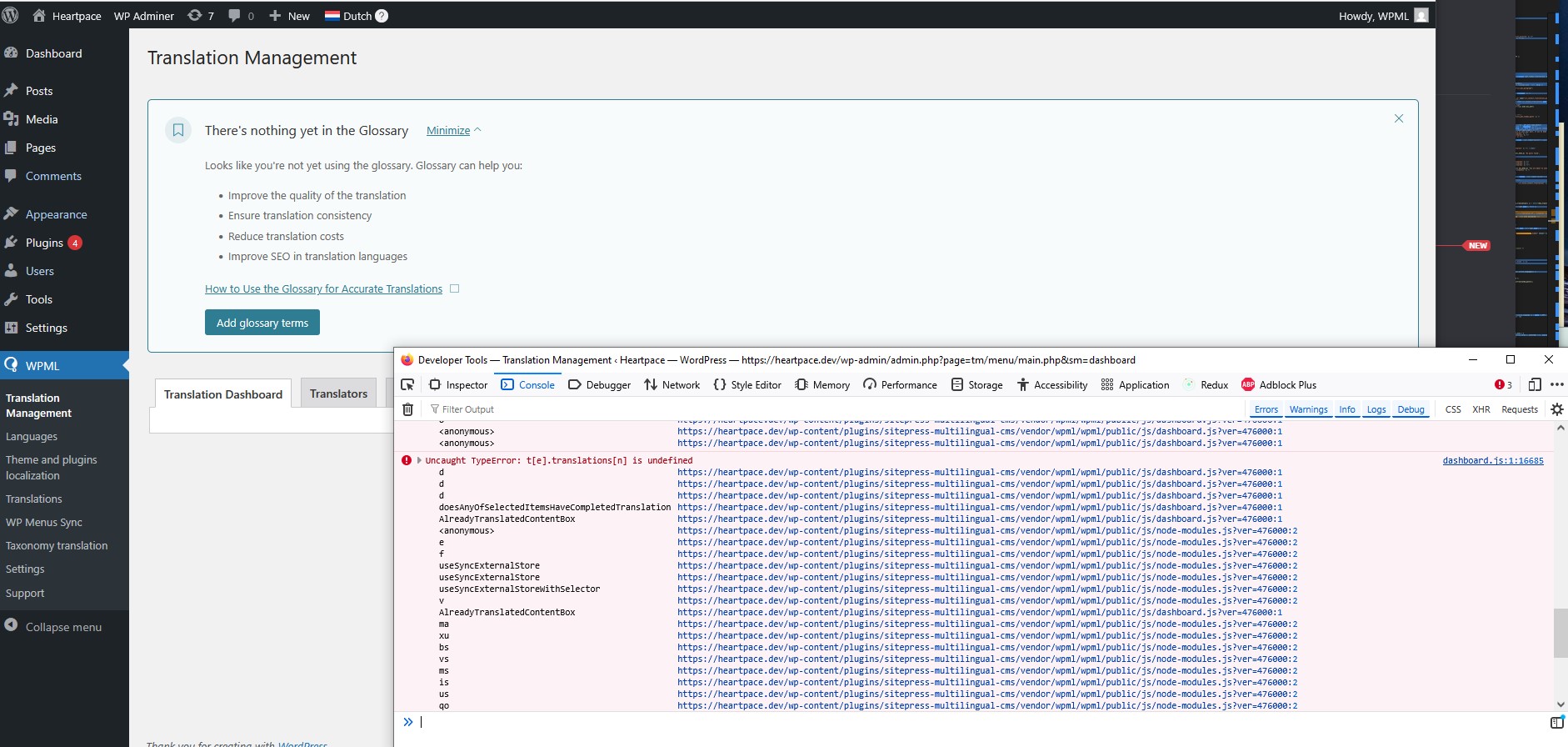Viewport: 1568px width, 747px height.
Task: Open Posts in the admin sidebar
Action: point(38,91)
